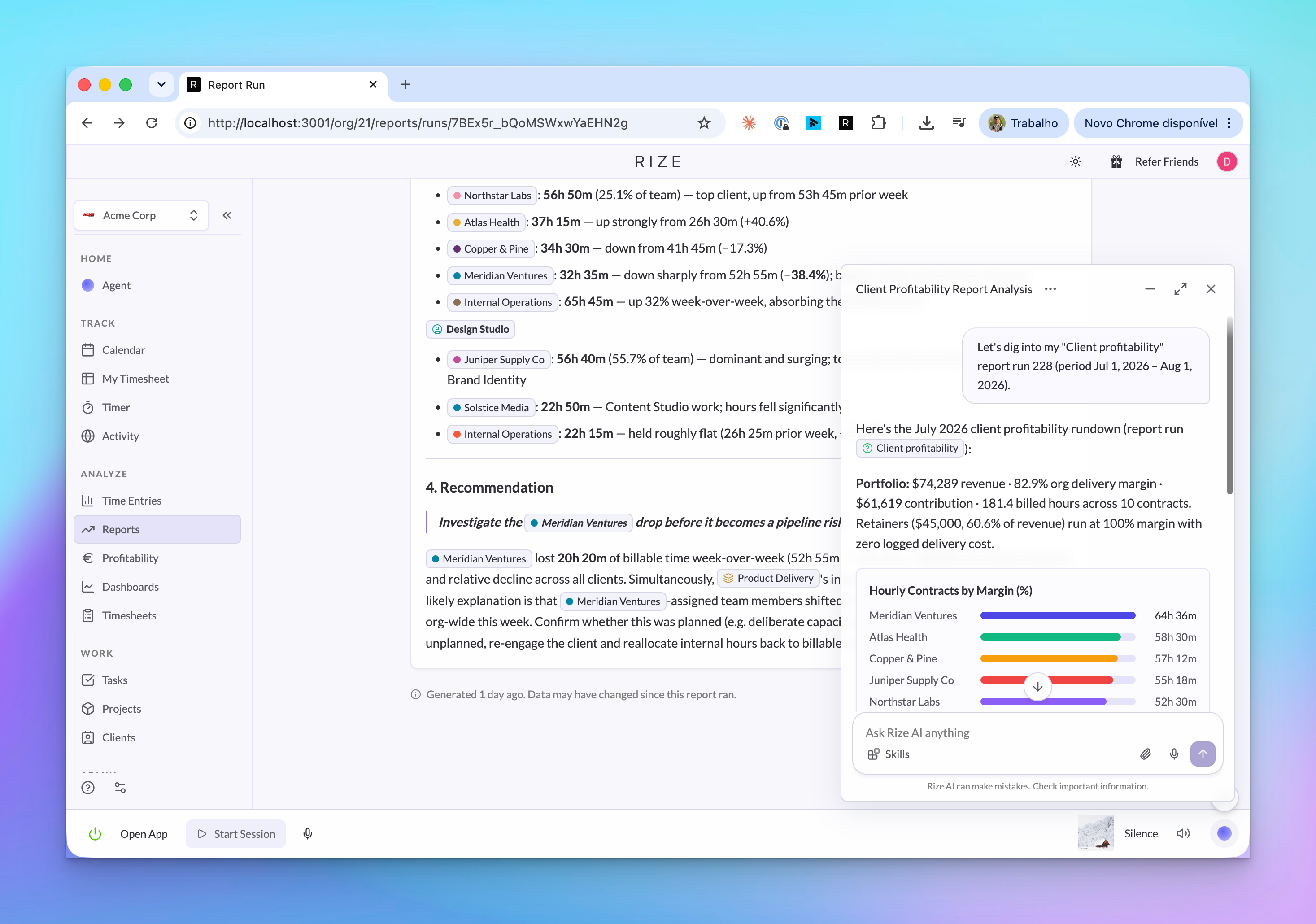Click the Rize agent orb button
Viewport: 1316px width, 924px height.
point(1224,833)
